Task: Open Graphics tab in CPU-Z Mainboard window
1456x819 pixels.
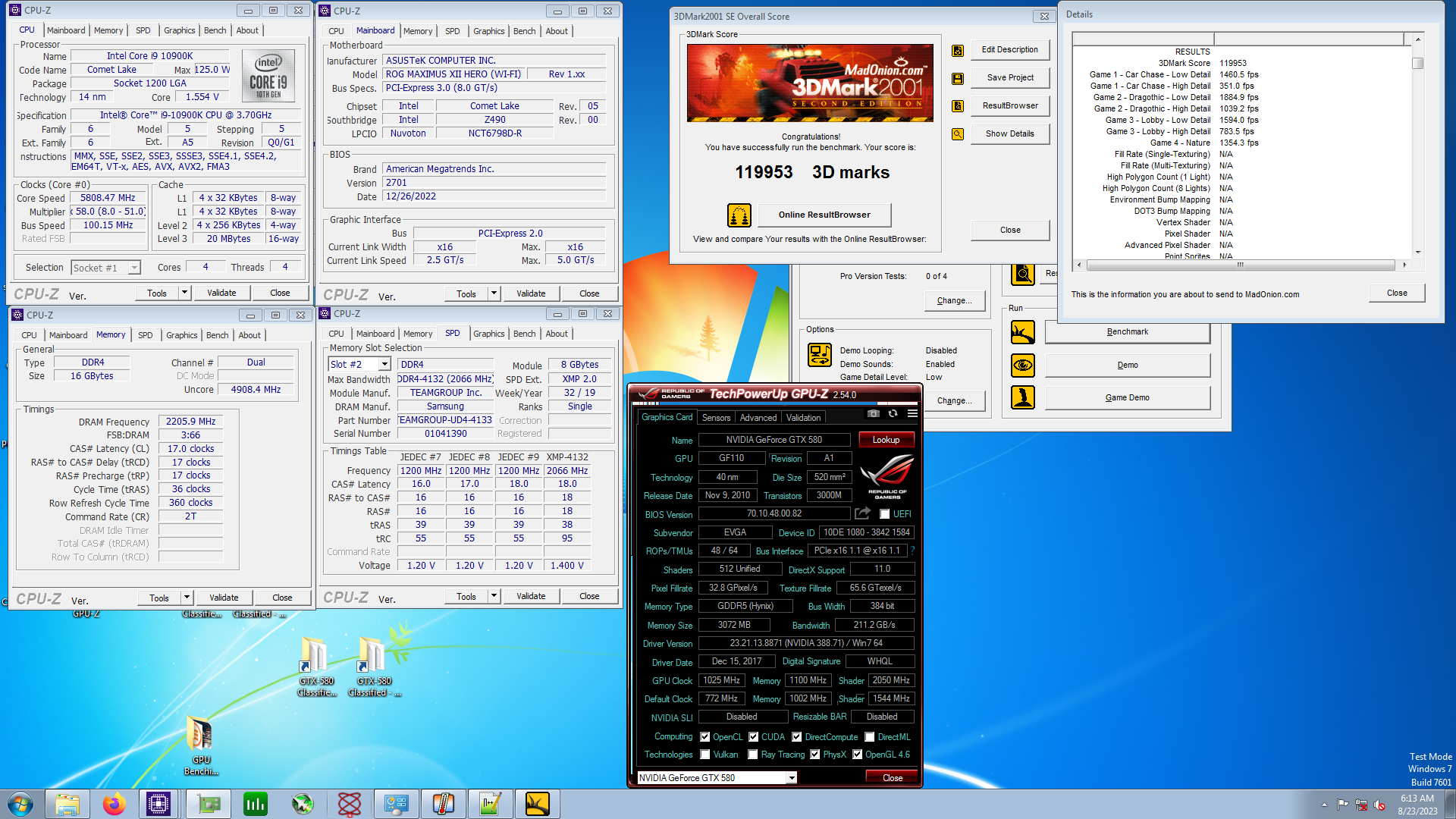Action: [488, 31]
